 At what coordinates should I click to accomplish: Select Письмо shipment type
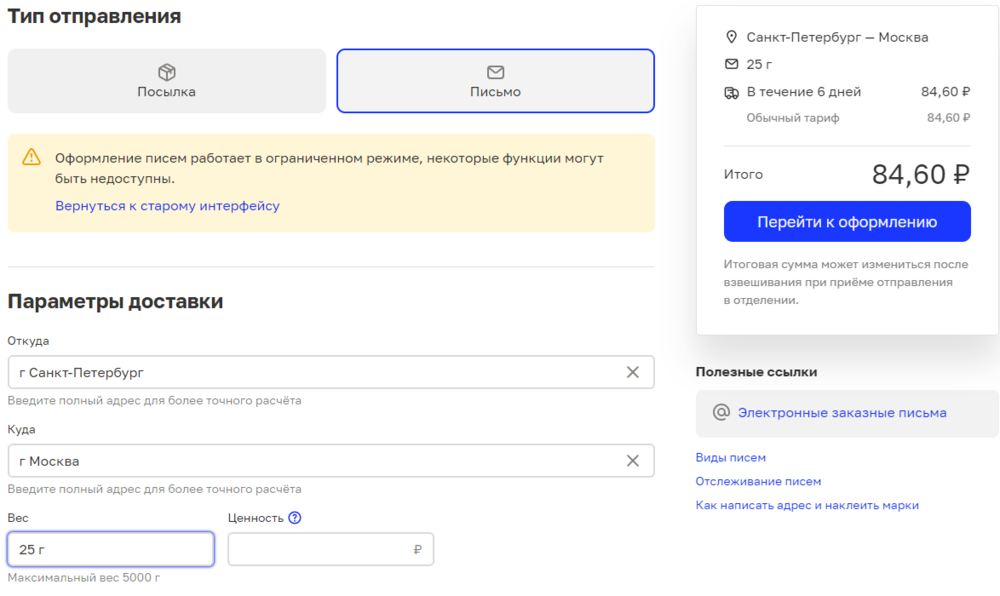point(495,81)
